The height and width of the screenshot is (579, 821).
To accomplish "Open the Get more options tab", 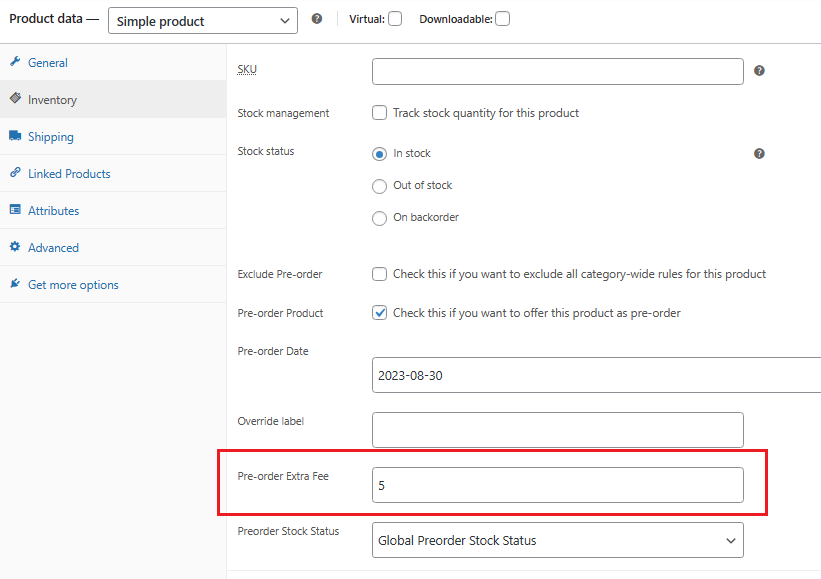I will pyautogui.click(x=113, y=284).
